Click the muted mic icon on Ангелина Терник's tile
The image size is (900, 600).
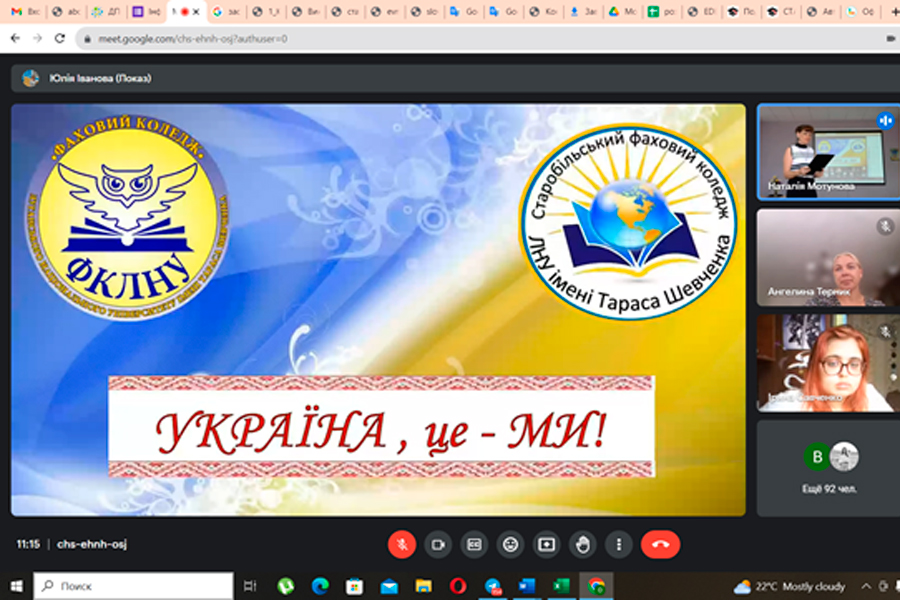885,226
